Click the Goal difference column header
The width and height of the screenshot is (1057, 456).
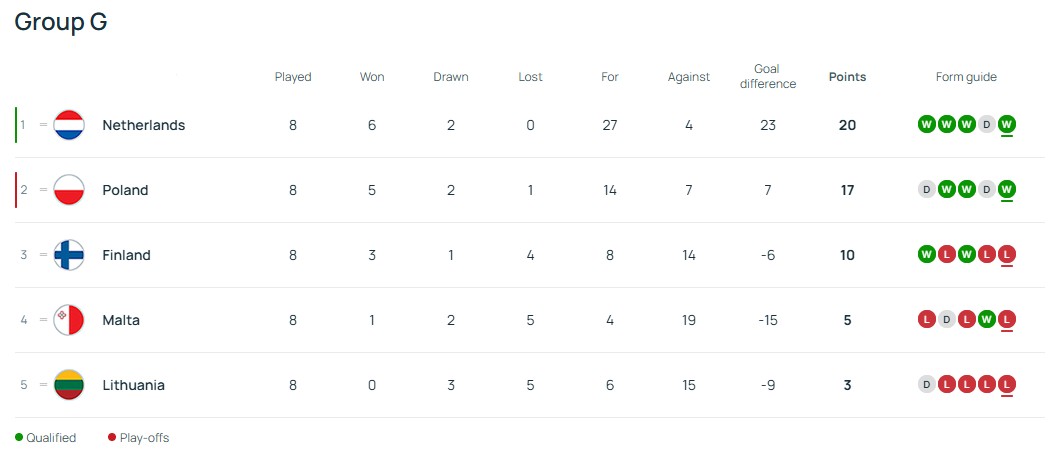click(x=767, y=77)
